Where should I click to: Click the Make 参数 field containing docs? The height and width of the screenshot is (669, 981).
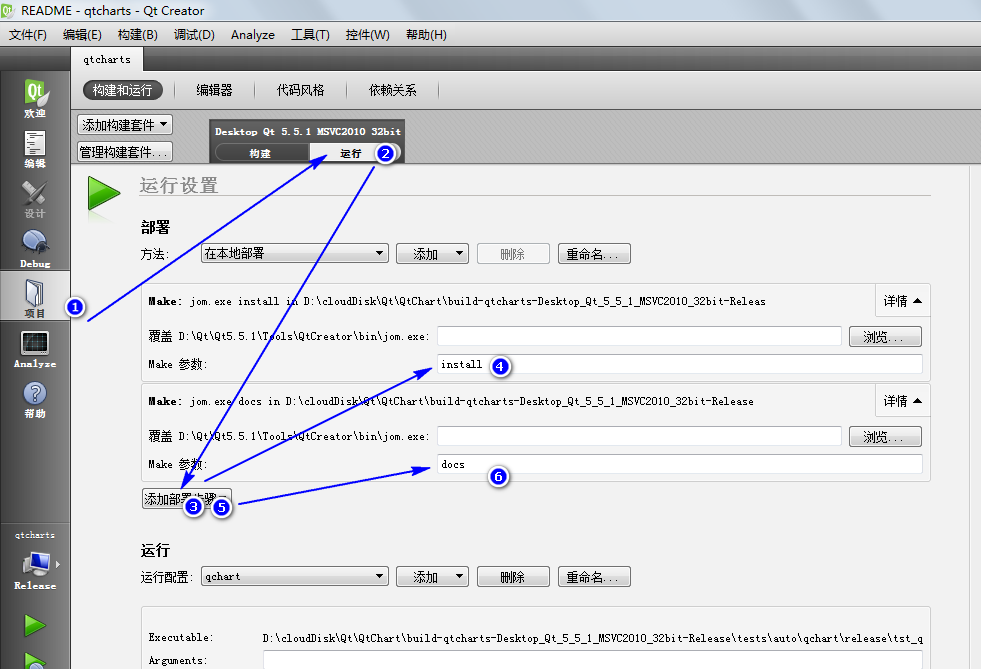pos(679,464)
